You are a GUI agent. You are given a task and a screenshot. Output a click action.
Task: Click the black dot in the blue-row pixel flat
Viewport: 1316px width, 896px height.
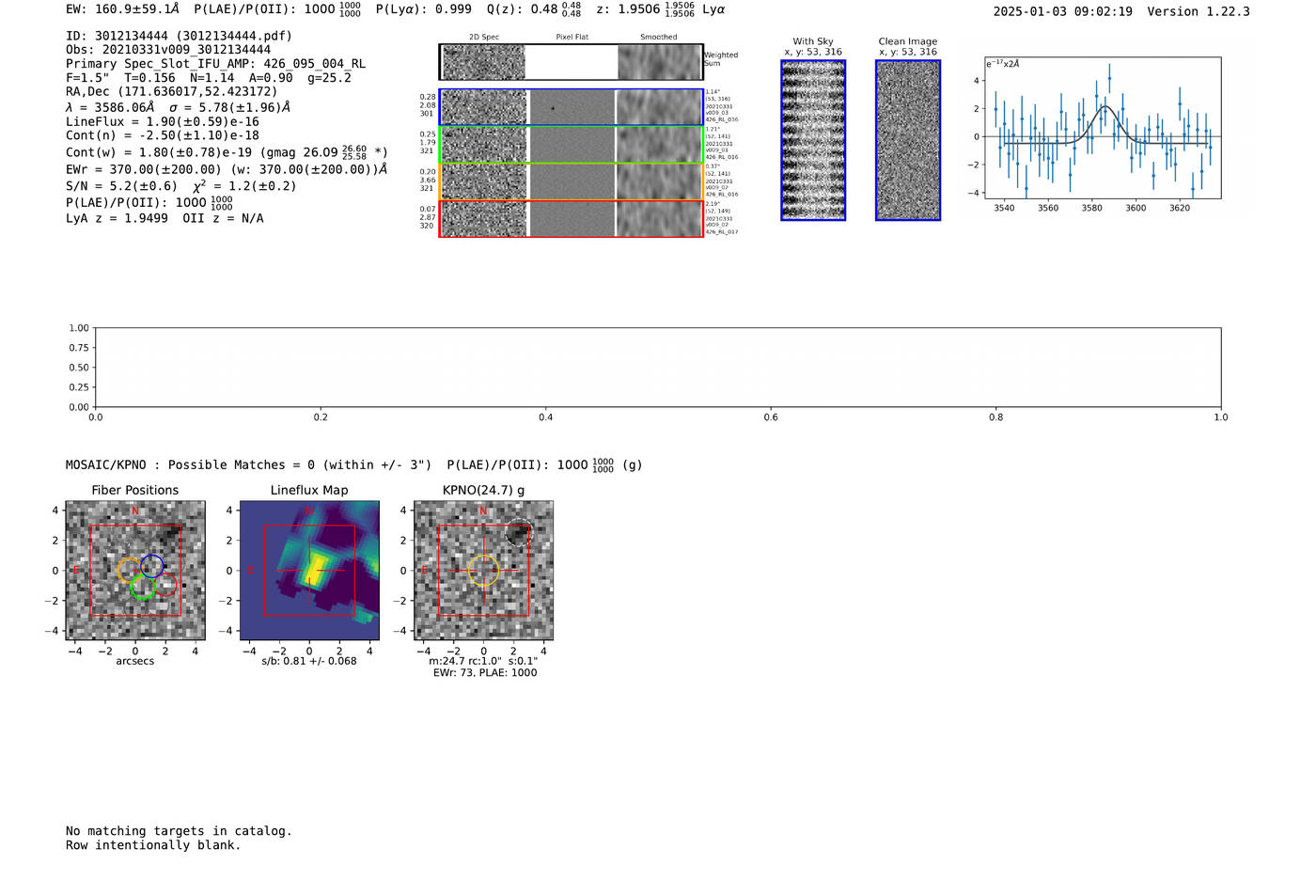(x=553, y=108)
